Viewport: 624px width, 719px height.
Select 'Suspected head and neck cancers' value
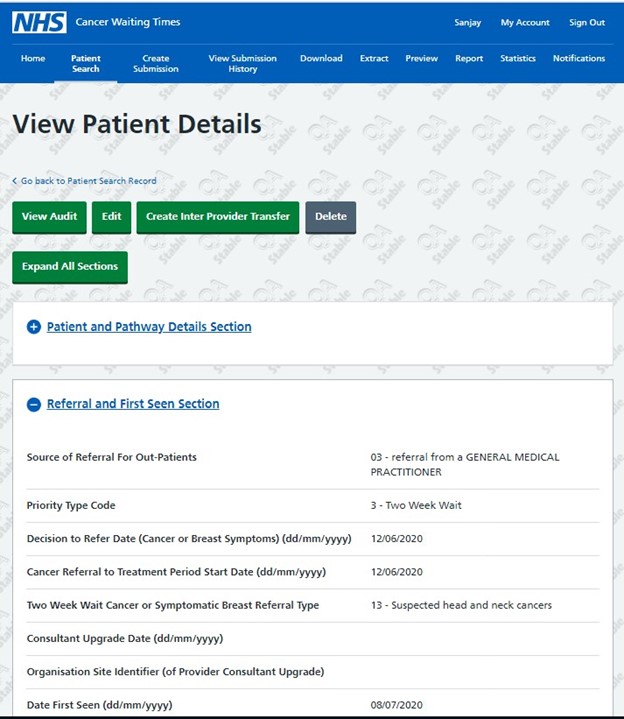pos(461,605)
